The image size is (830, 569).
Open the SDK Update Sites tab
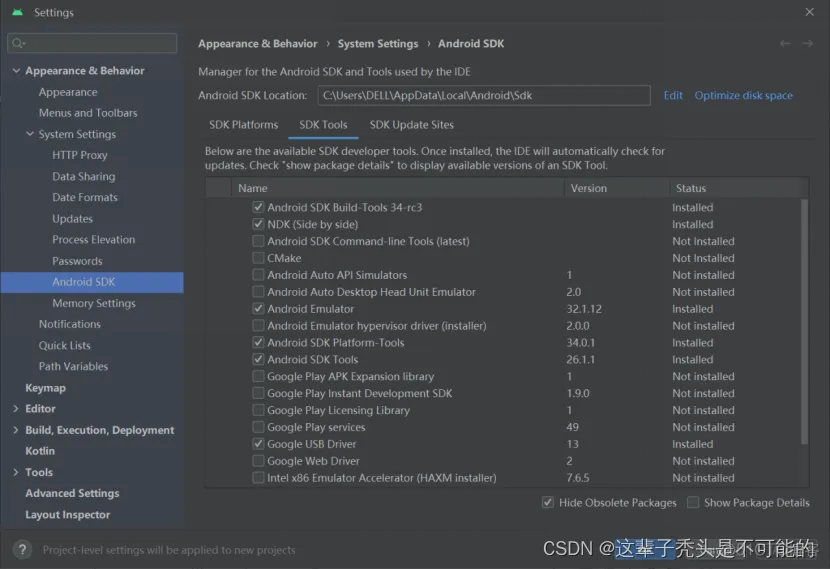coord(411,125)
